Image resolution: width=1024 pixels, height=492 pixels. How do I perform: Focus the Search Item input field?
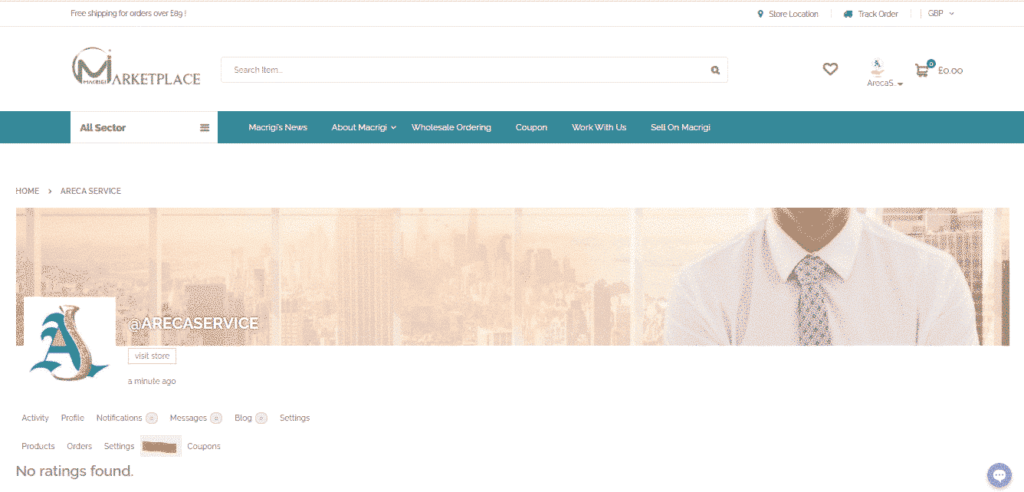(x=474, y=70)
